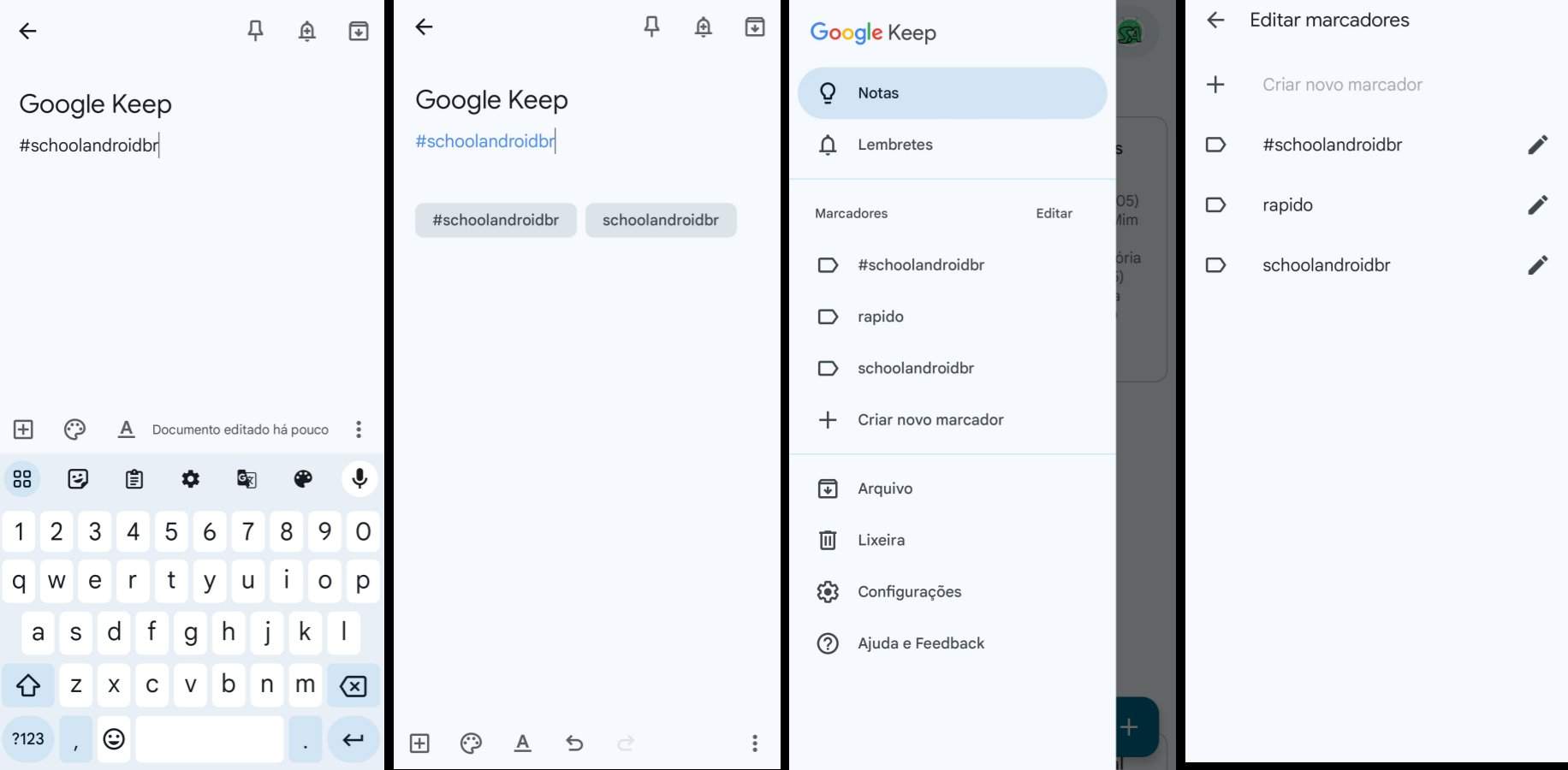Open the keyboard translate tool
The width and height of the screenshot is (1568, 770).
coord(246,479)
